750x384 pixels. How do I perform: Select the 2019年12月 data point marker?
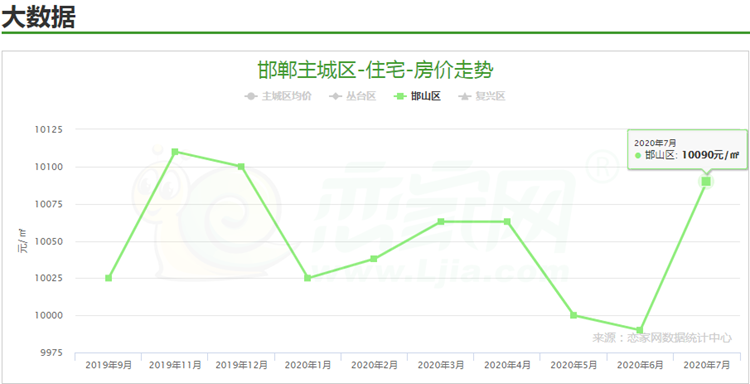(241, 166)
